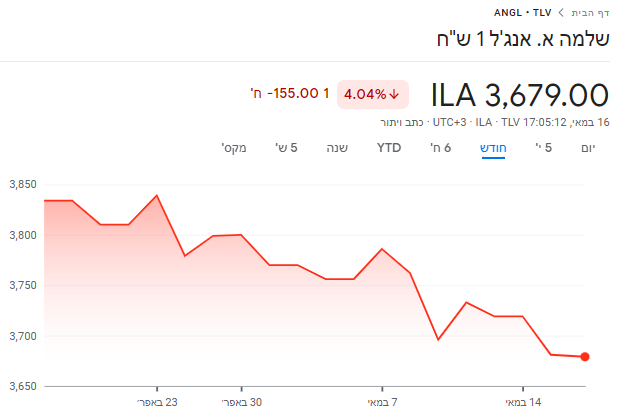Click the 4.04% change badge
Screen dimensions: 619x414
click(x=371, y=94)
